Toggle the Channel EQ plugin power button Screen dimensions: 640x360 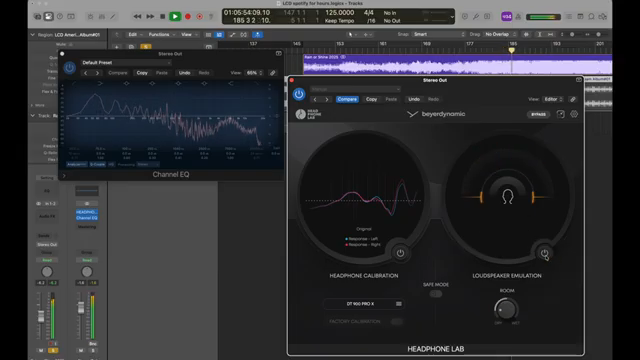point(69,68)
